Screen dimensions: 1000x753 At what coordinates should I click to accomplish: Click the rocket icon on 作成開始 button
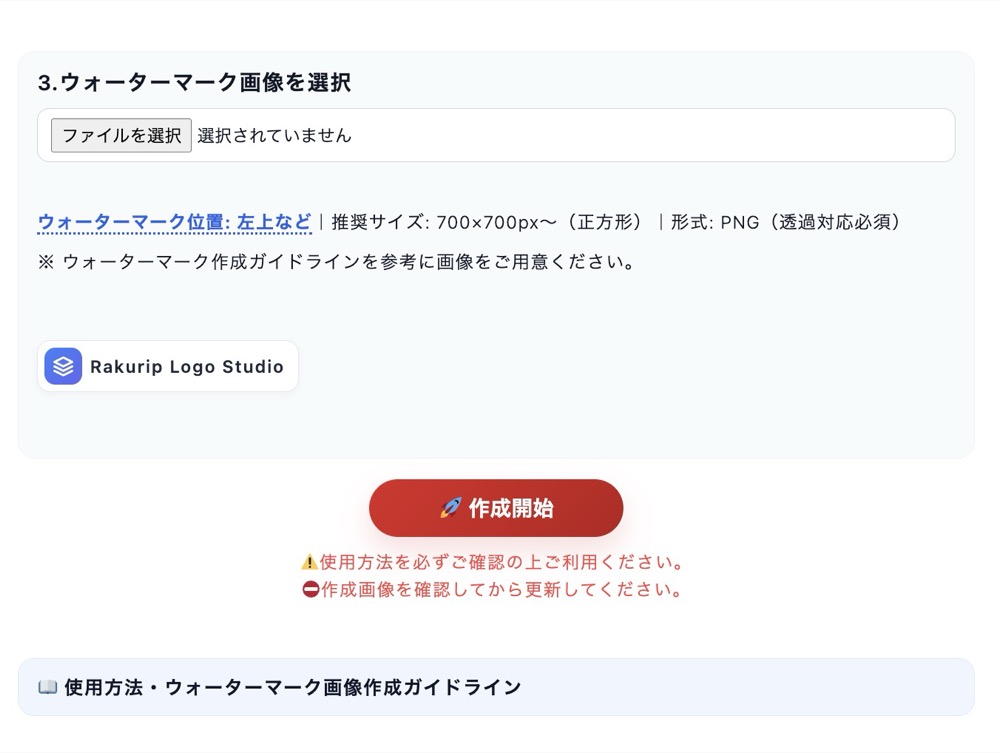450,508
